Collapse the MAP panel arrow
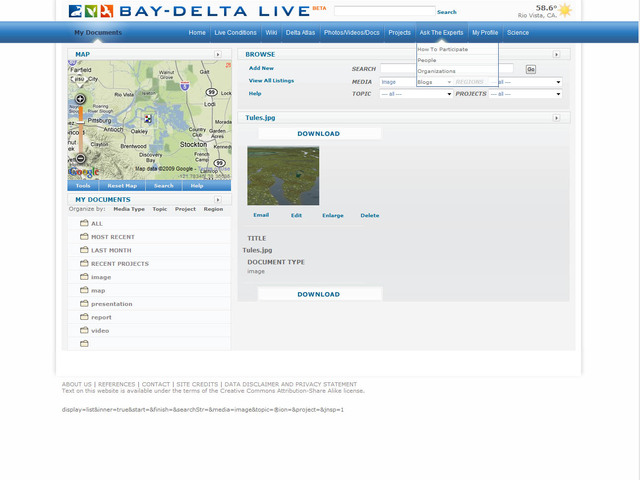The width and height of the screenshot is (640, 480). [x=218, y=54]
